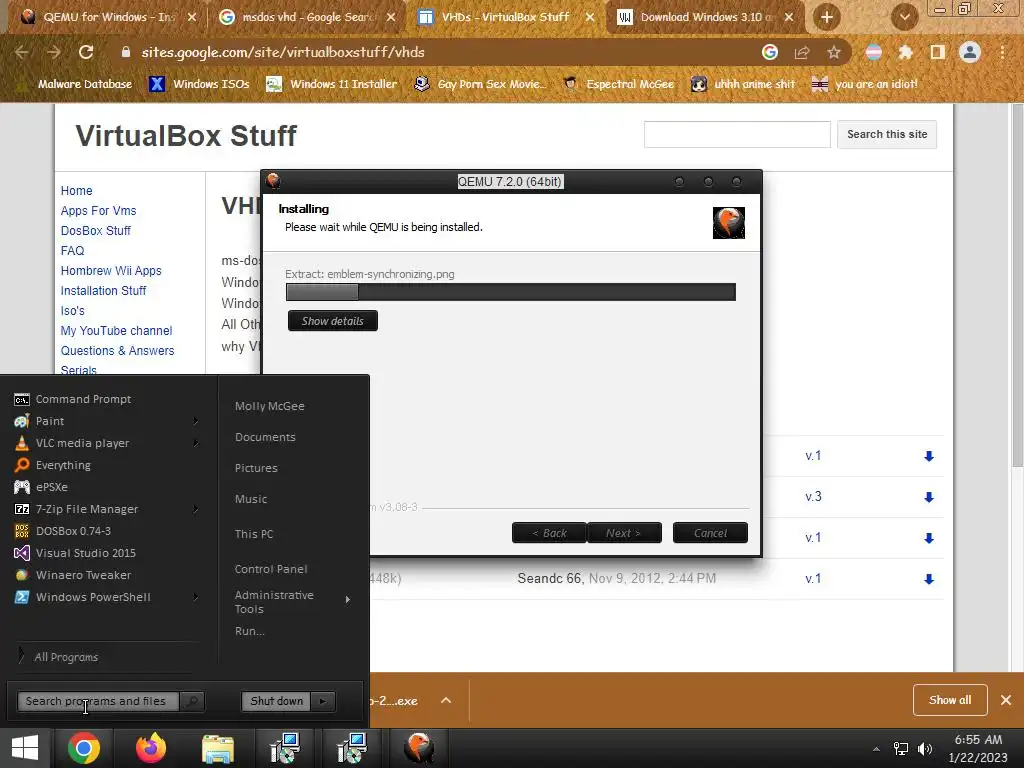Share this page icon in address bar

tap(802, 52)
